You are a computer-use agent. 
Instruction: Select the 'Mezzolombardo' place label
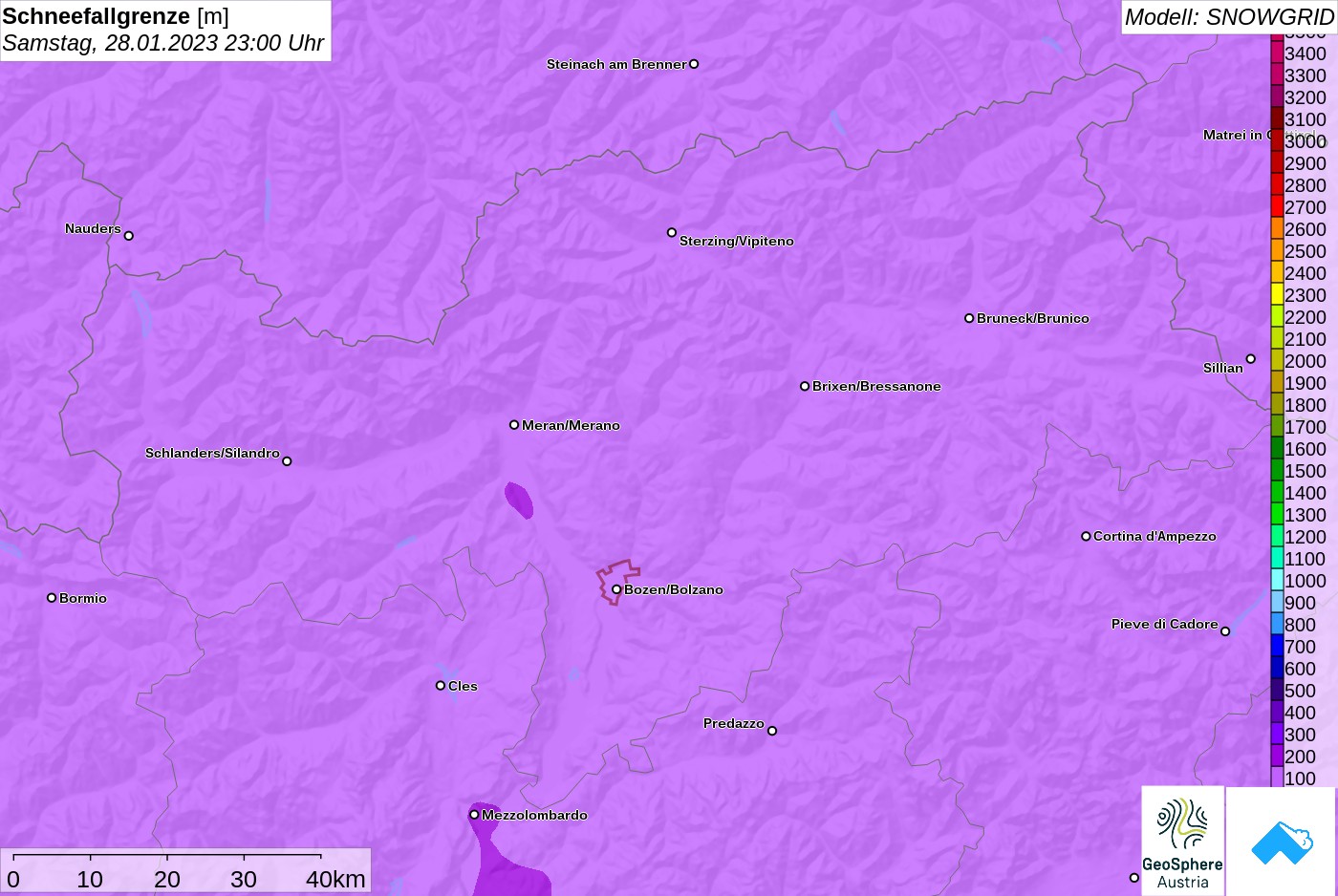(534, 815)
